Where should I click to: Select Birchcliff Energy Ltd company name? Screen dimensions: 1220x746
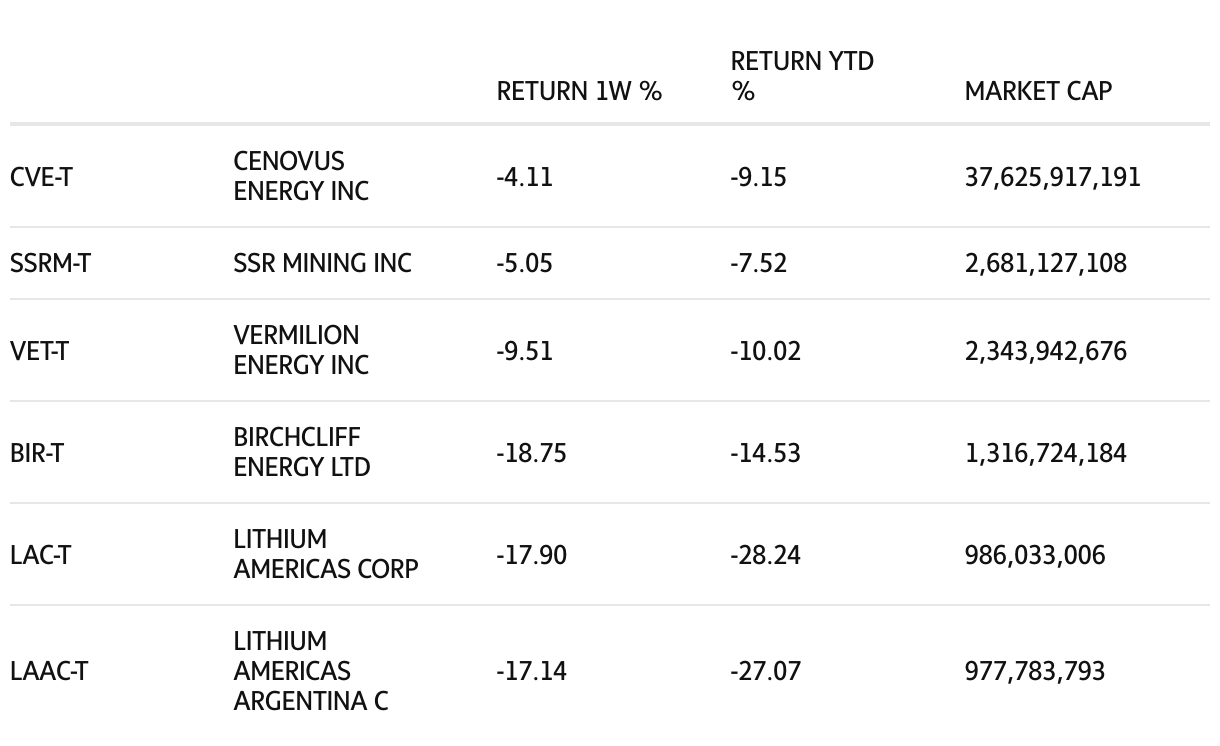[x=301, y=452]
